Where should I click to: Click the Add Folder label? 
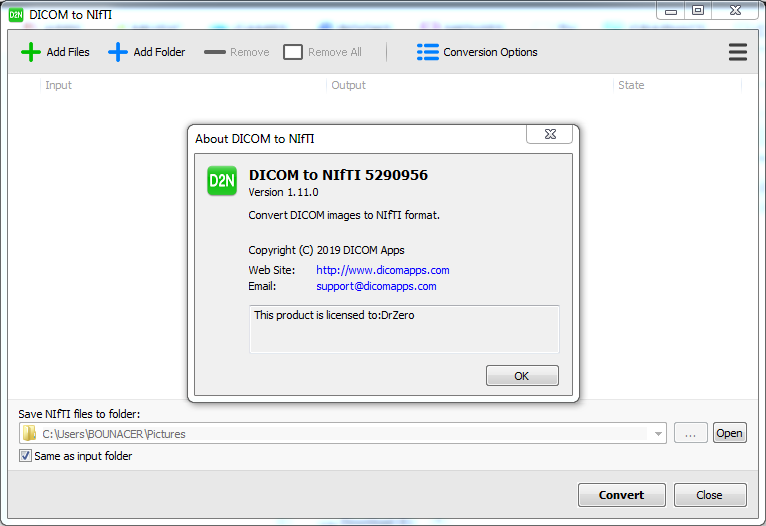click(x=159, y=52)
